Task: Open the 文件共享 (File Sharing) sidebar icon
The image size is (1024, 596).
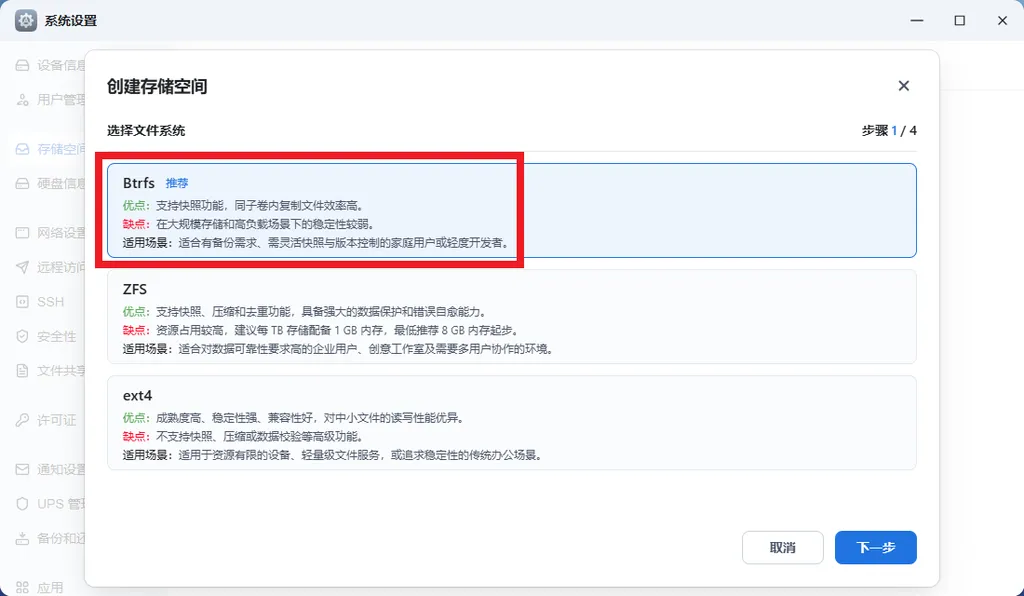Action: coord(22,371)
